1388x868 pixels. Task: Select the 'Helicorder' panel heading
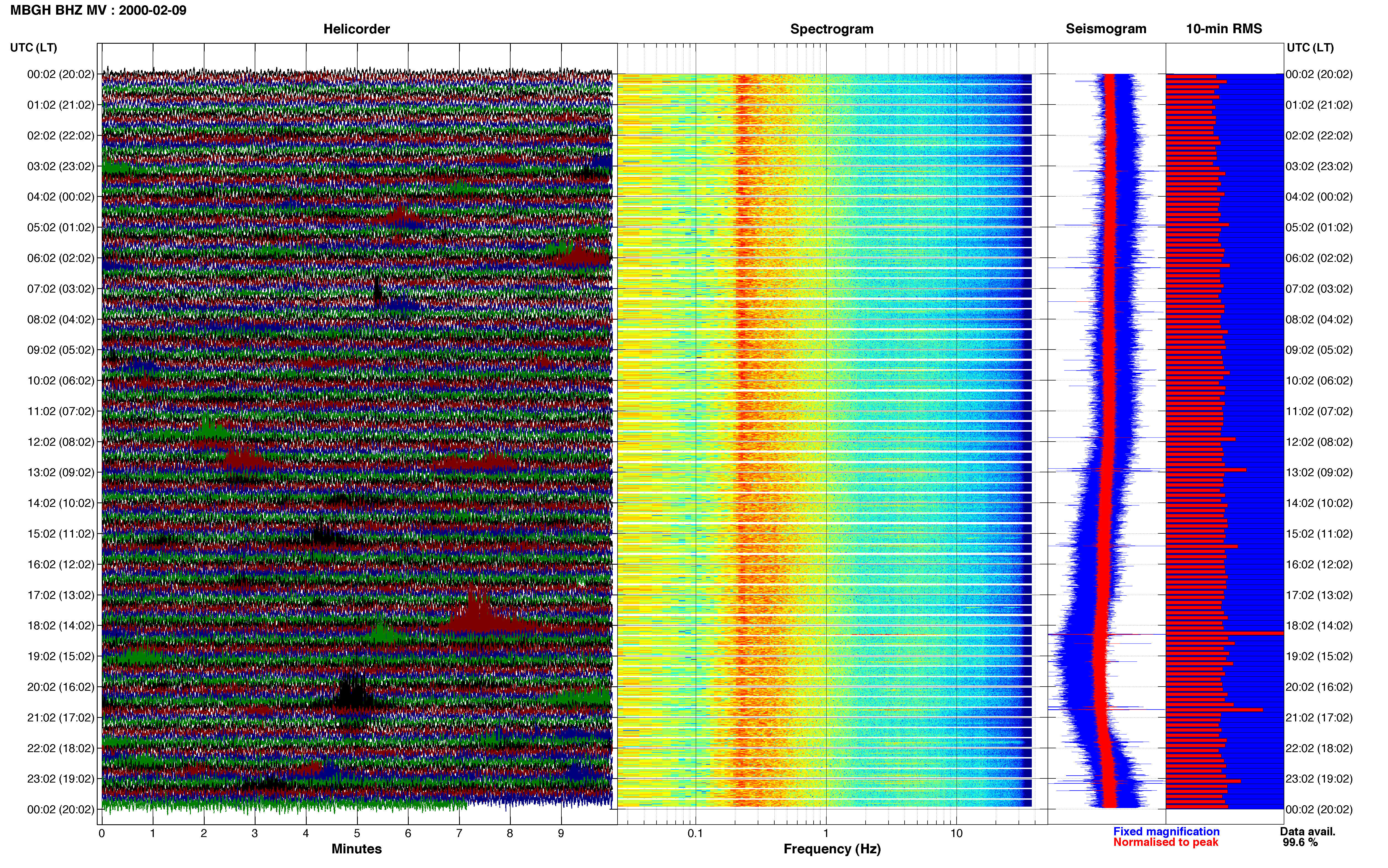pos(356,29)
